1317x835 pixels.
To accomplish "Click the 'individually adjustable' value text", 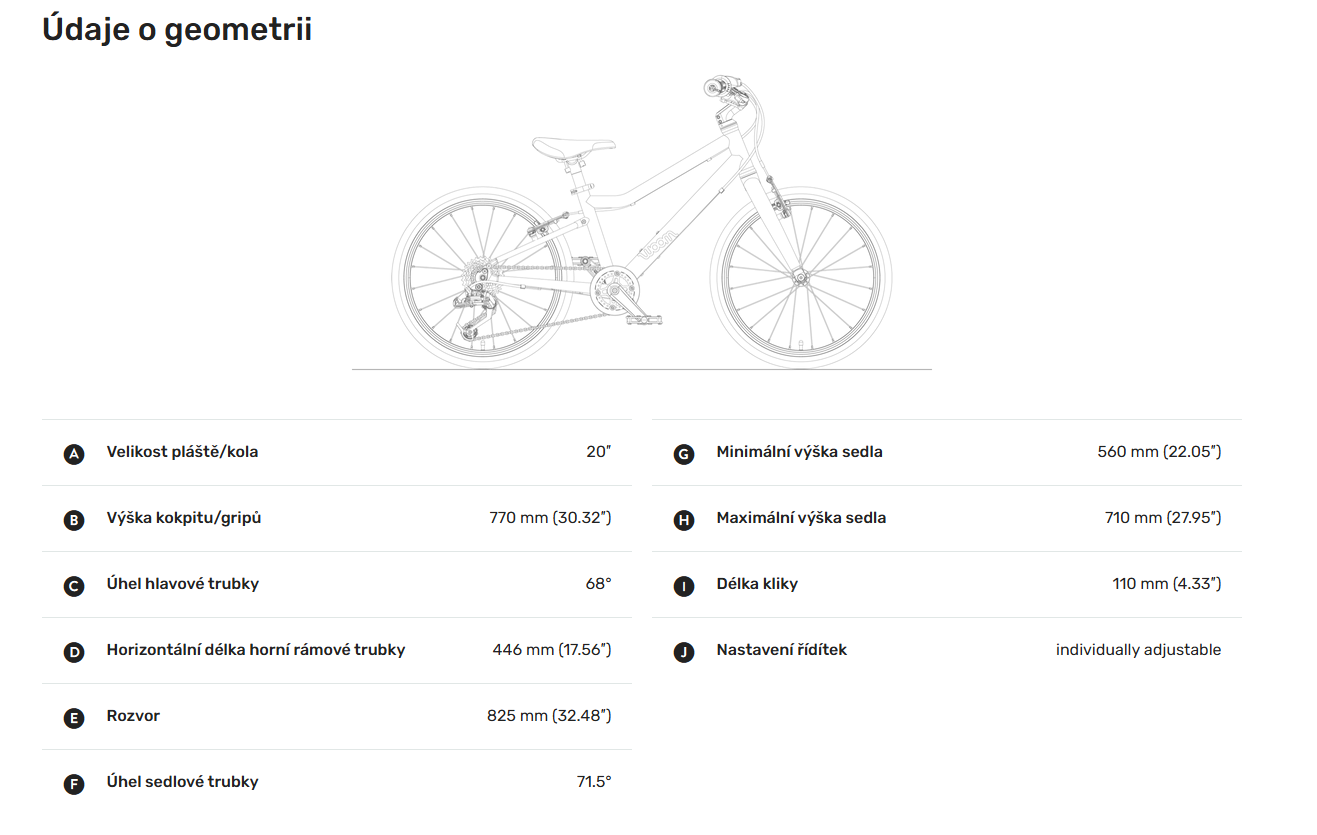I will point(1138,650).
